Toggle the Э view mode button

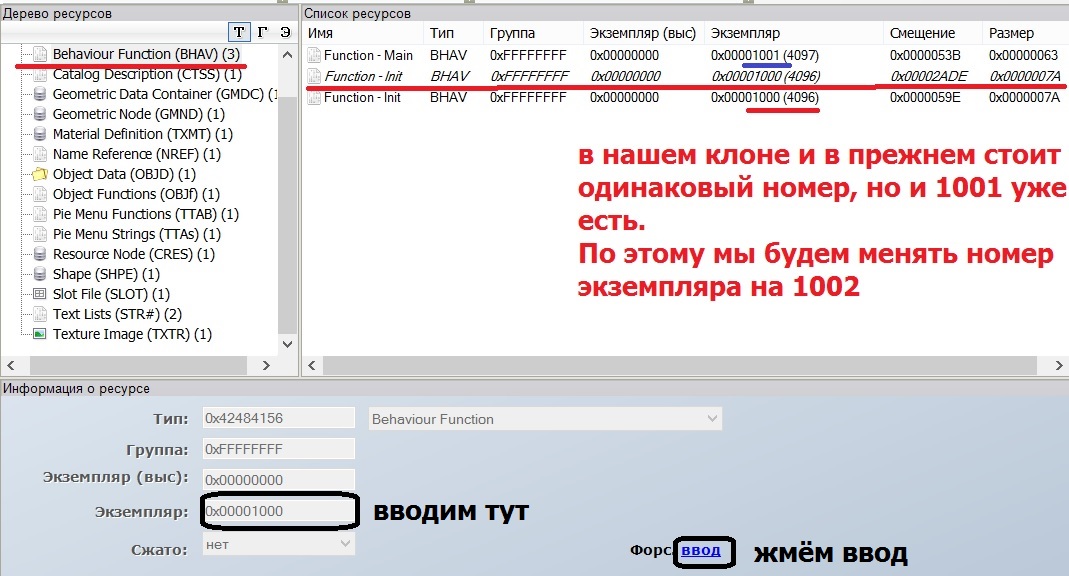click(285, 32)
